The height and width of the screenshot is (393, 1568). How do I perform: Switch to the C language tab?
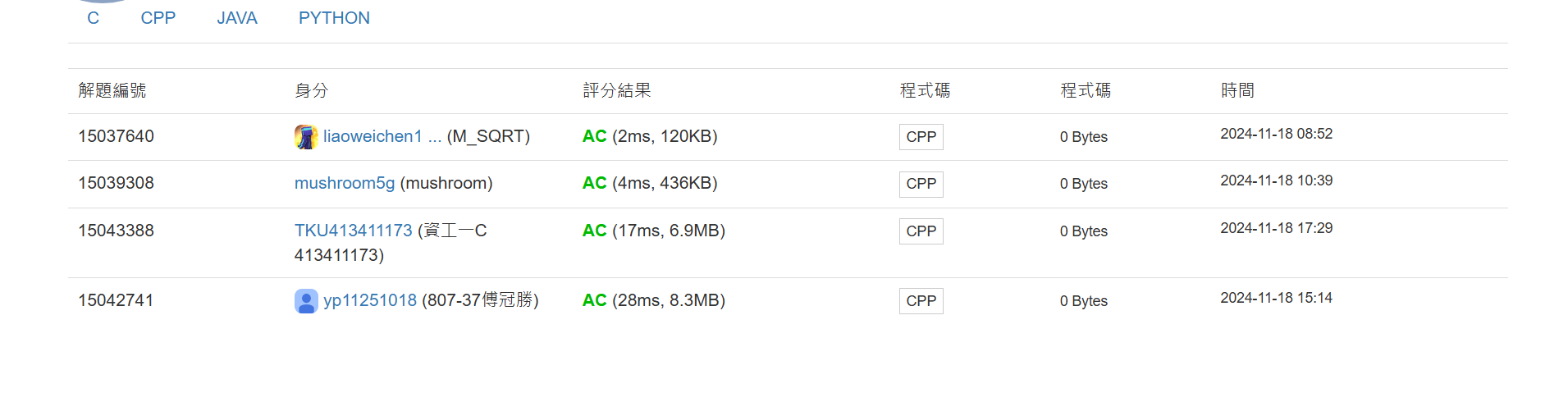[x=93, y=18]
